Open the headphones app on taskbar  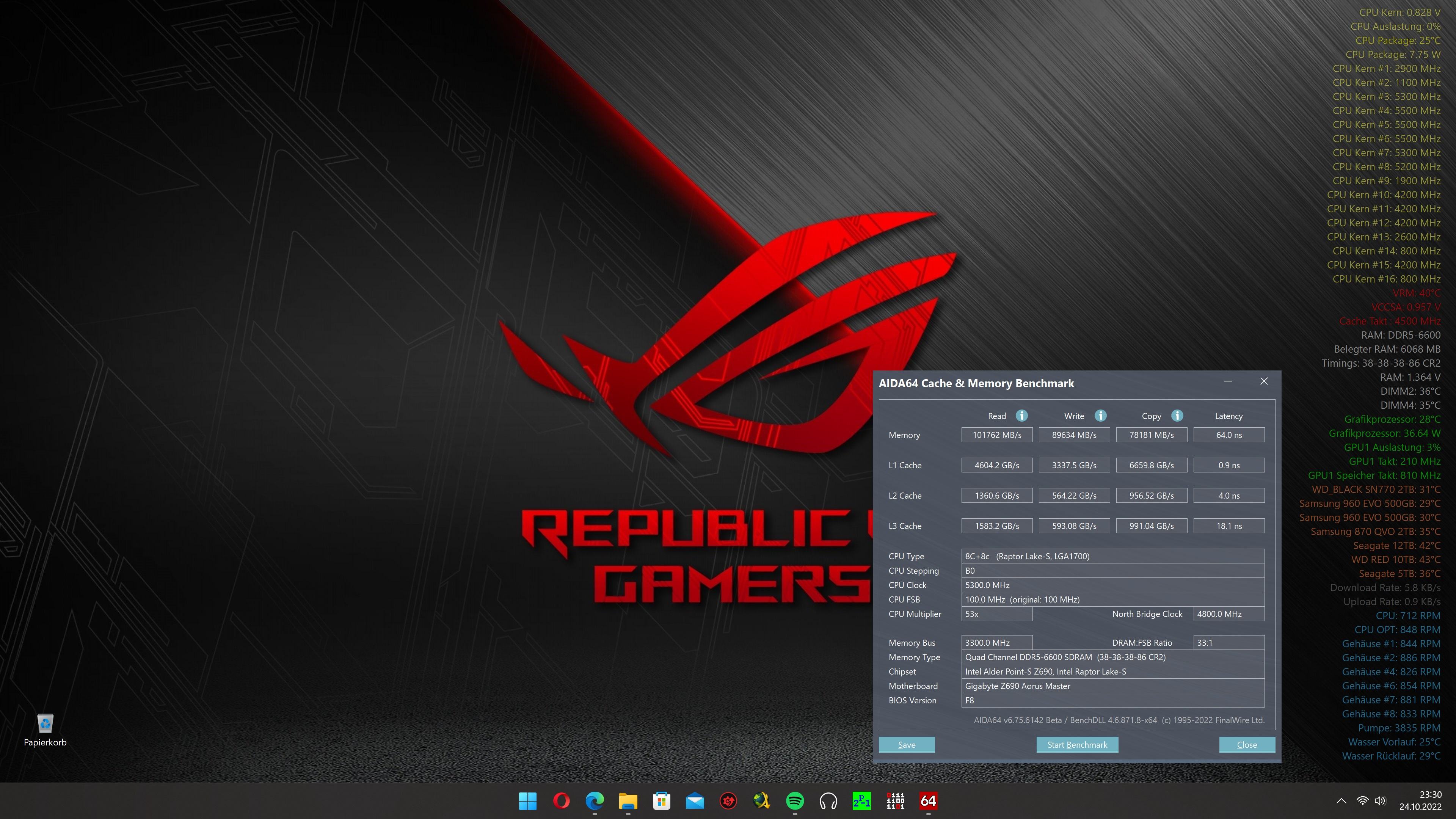pyautogui.click(x=828, y=800)
